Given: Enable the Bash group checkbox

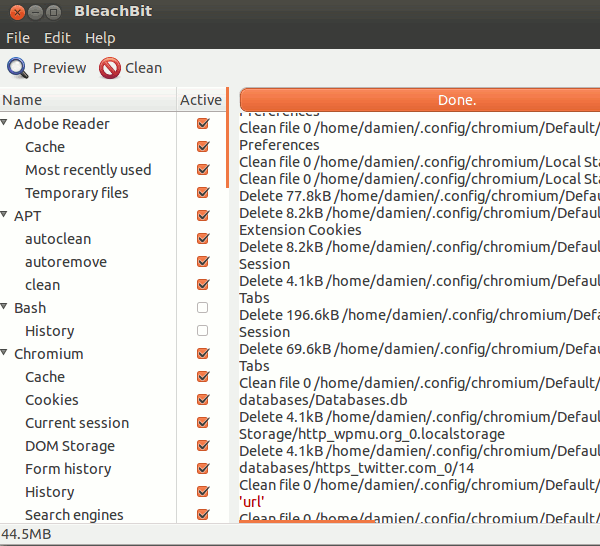Looking at the screenshot, I should tap(202, 308).
